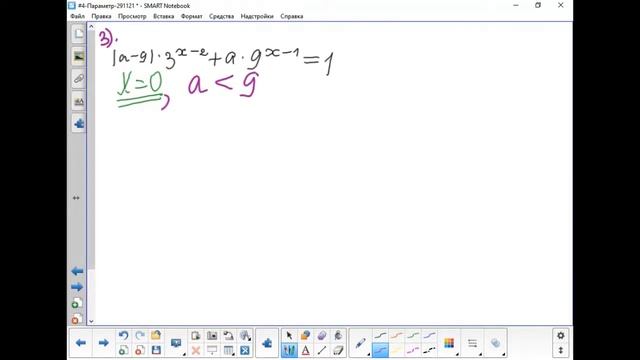
Task: Open the Page Sorter sidebar tab
Action: tap(78, 34)
